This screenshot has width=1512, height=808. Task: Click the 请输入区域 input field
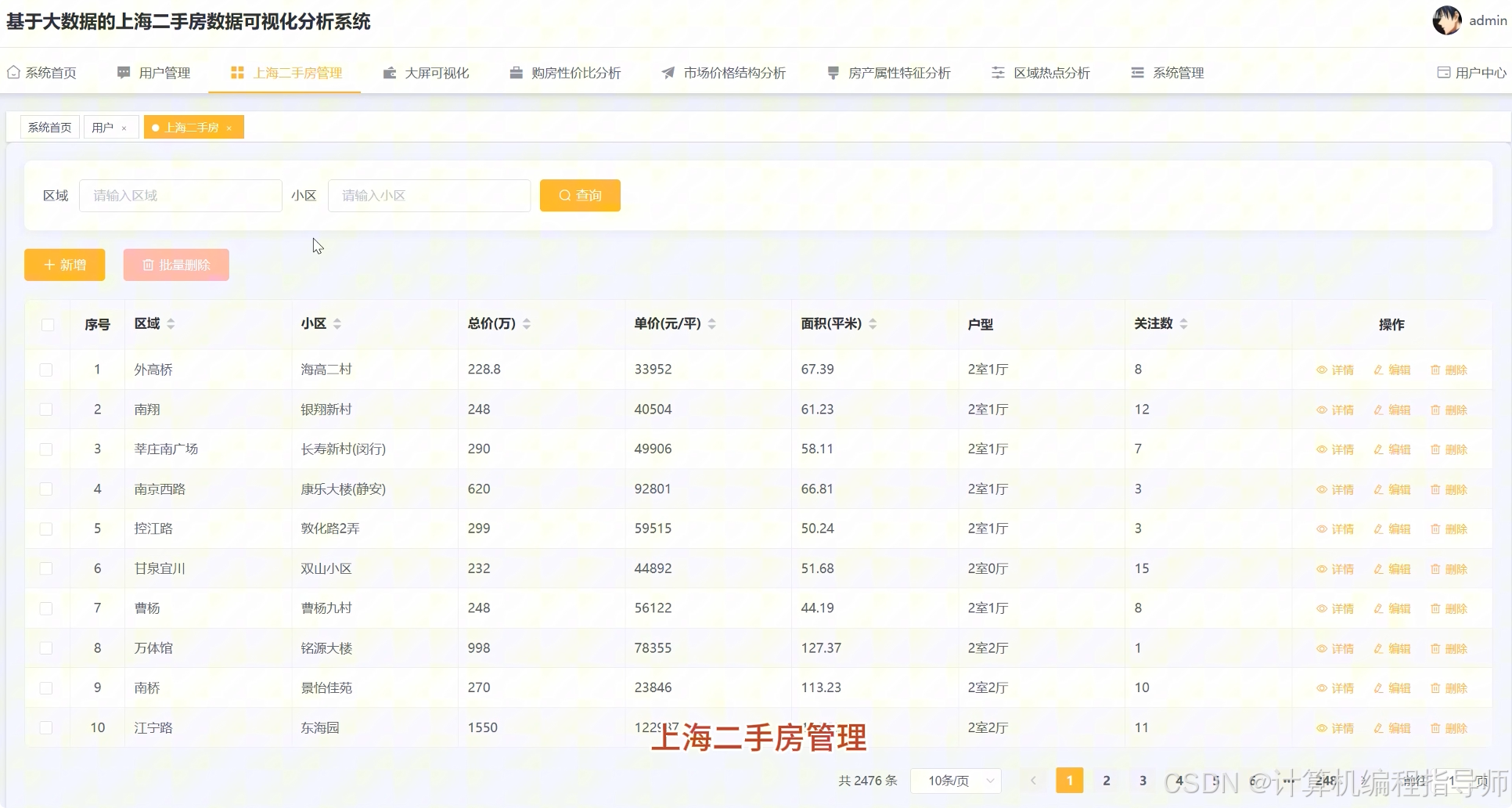click(180, 195)
